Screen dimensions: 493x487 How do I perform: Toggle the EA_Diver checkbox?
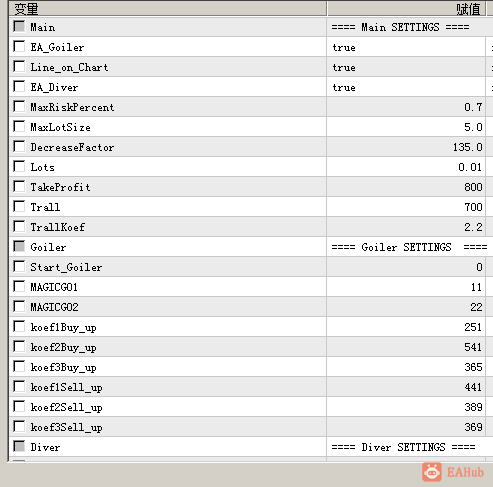19,86
